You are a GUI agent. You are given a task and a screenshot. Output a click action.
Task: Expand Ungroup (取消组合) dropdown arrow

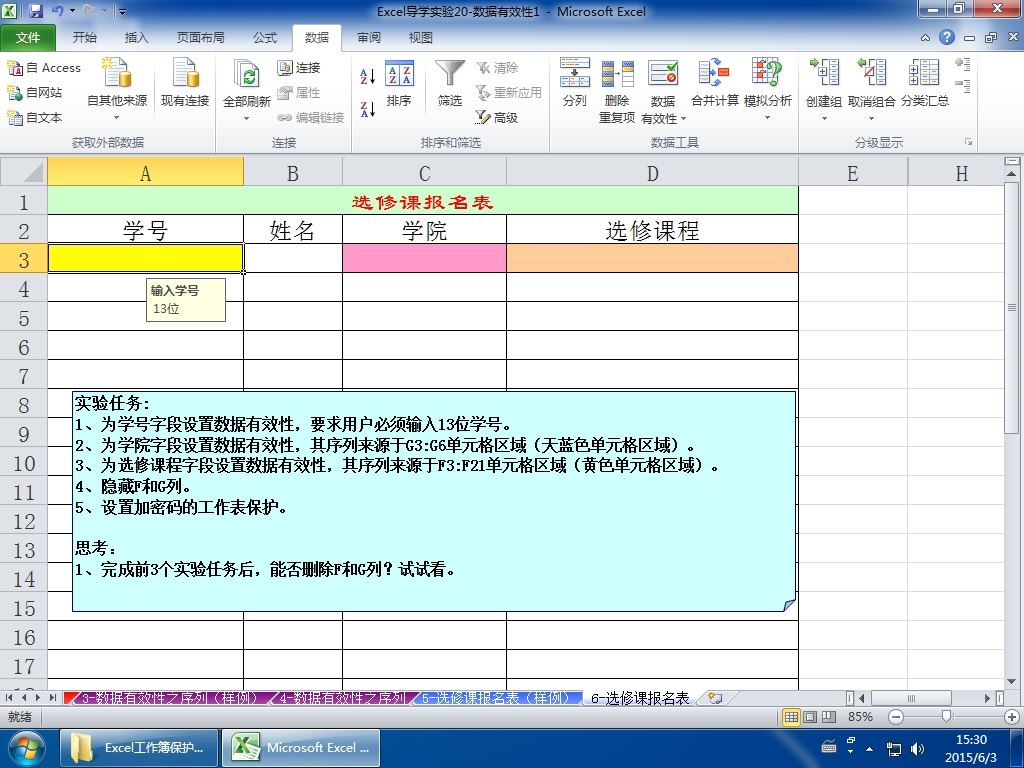(x=871, y=118)
